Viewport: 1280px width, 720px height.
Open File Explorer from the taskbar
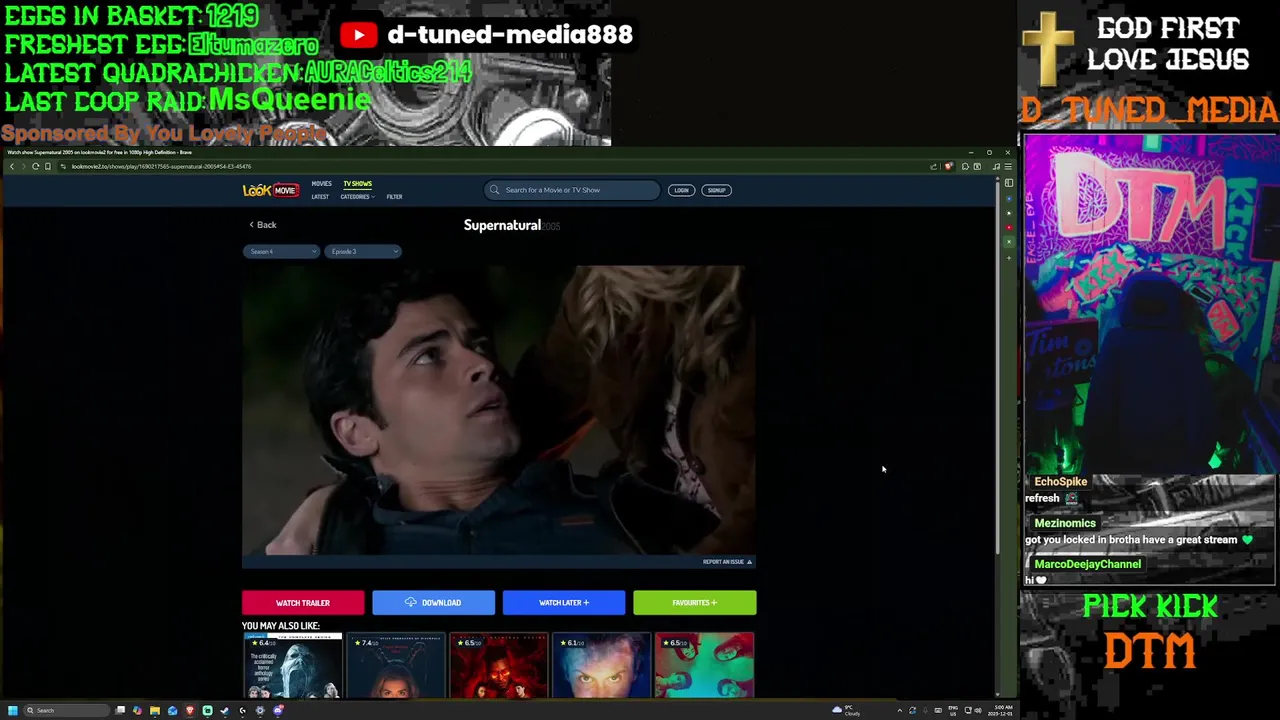tap(155, 710)
